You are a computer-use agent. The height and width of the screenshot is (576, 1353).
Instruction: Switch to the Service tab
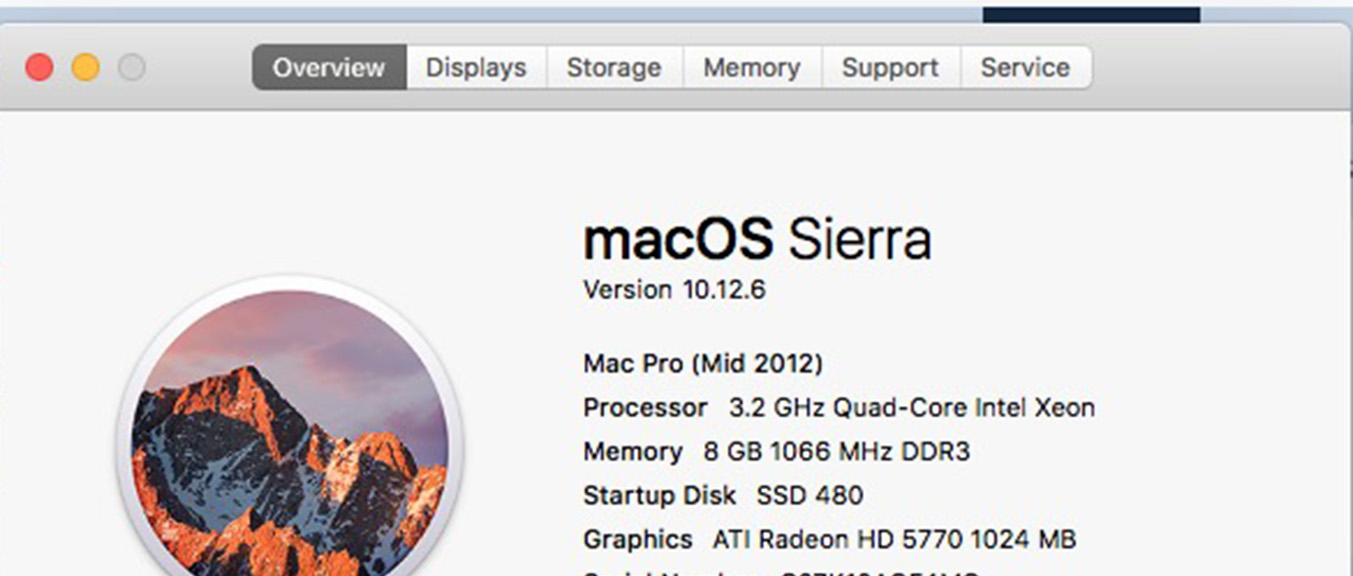(x=1026, y=67)
